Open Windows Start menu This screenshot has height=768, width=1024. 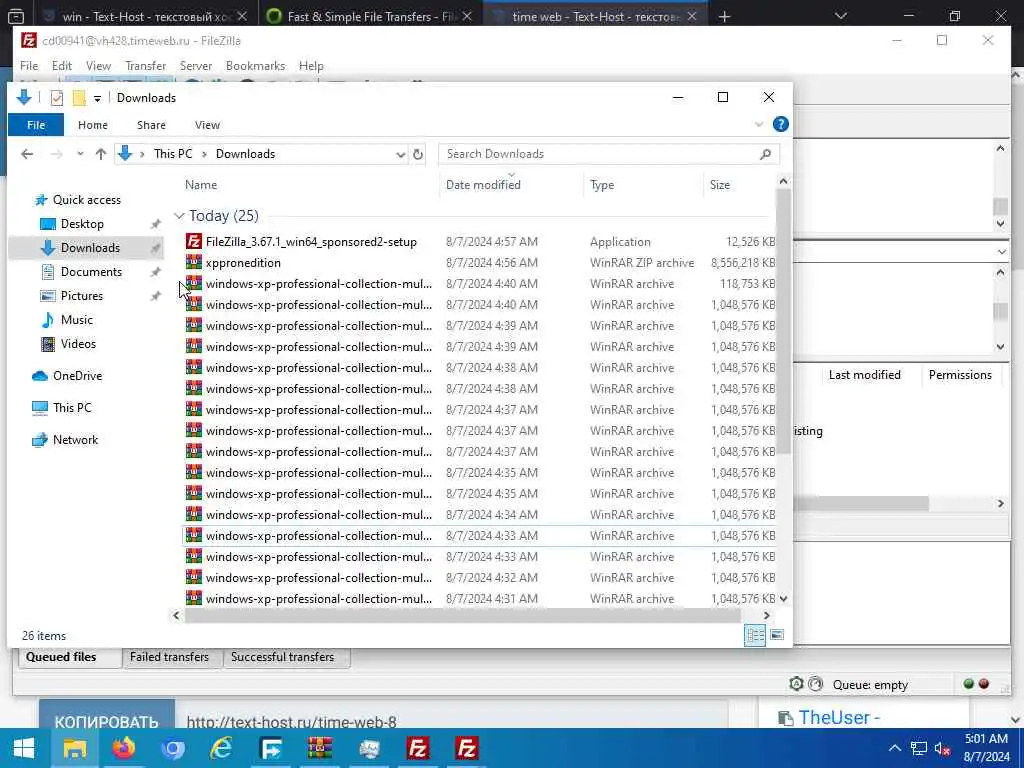pyautogui.click(x=24, y=748)
